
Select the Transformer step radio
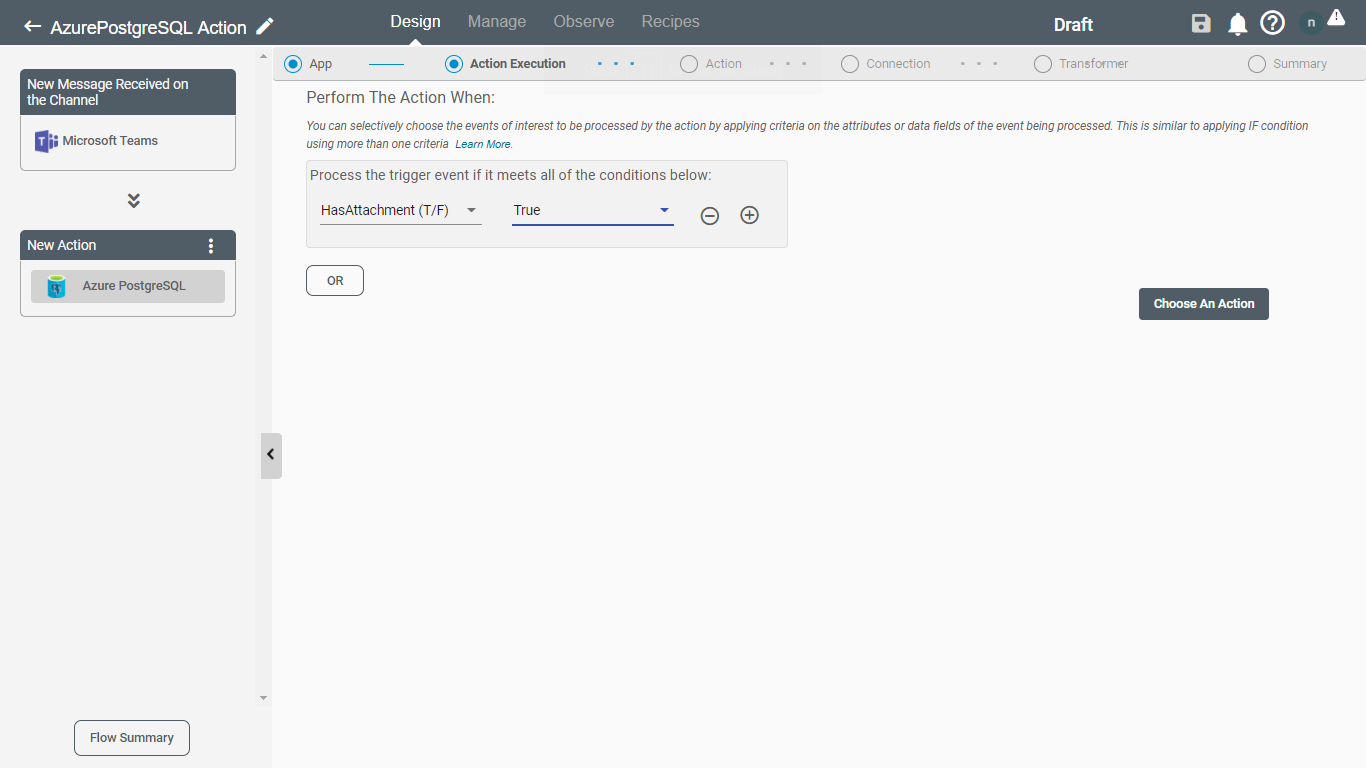pos(1043,64)
